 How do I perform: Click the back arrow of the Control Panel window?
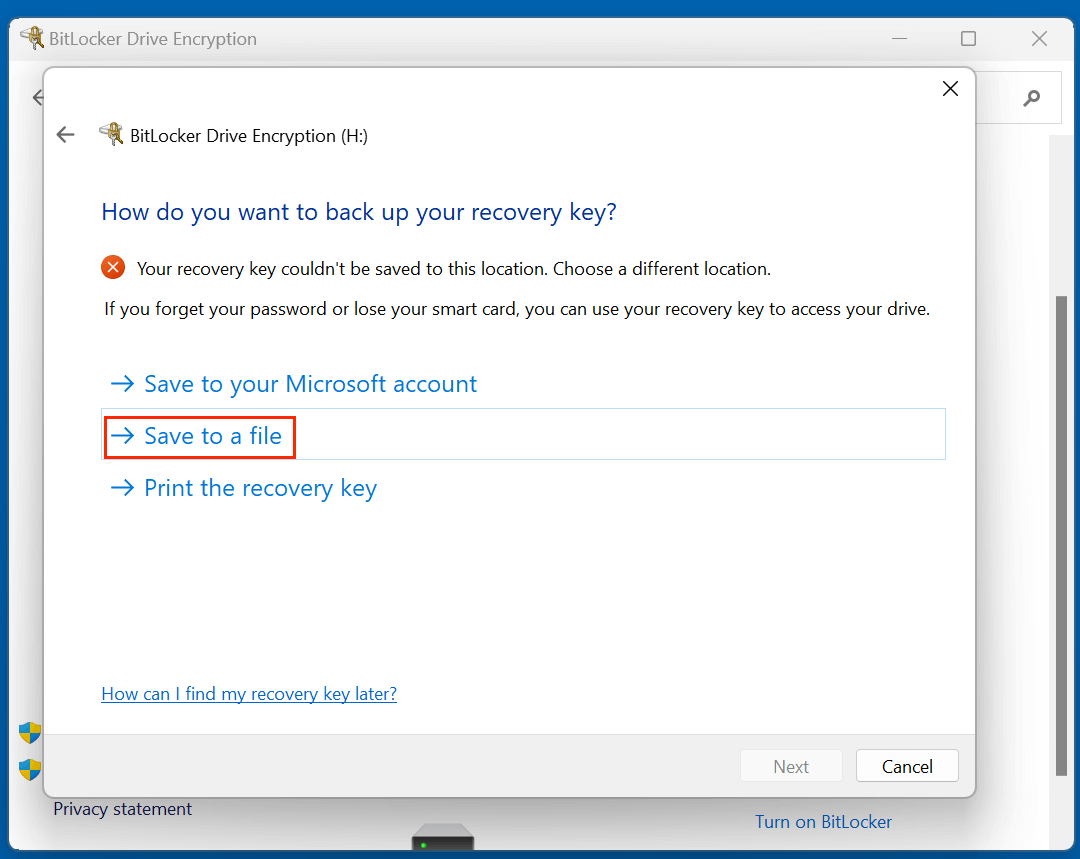[x=37, y=97]
